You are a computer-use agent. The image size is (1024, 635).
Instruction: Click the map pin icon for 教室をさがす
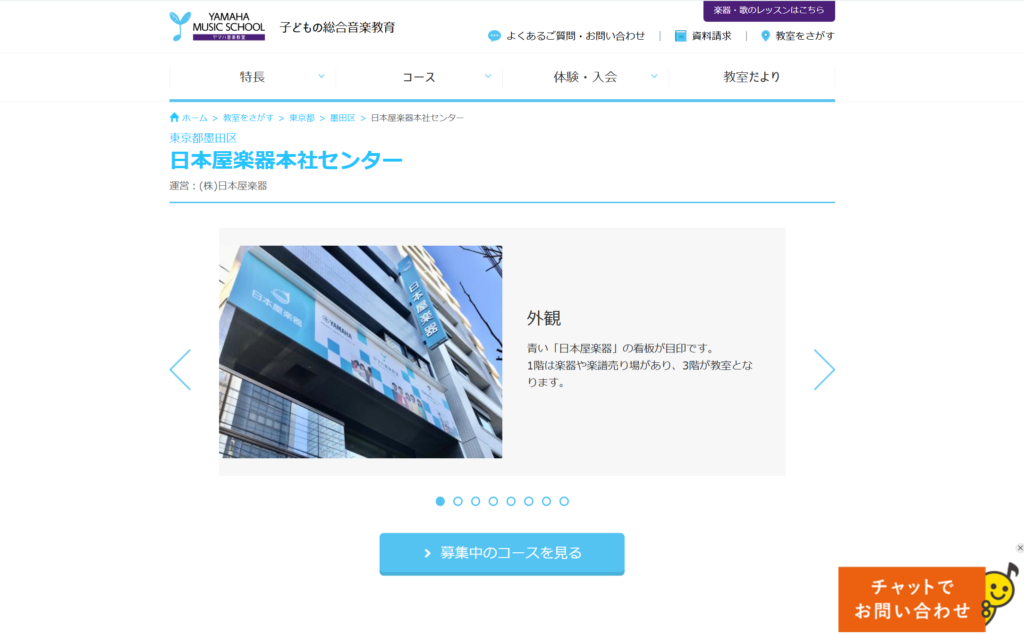765,36
